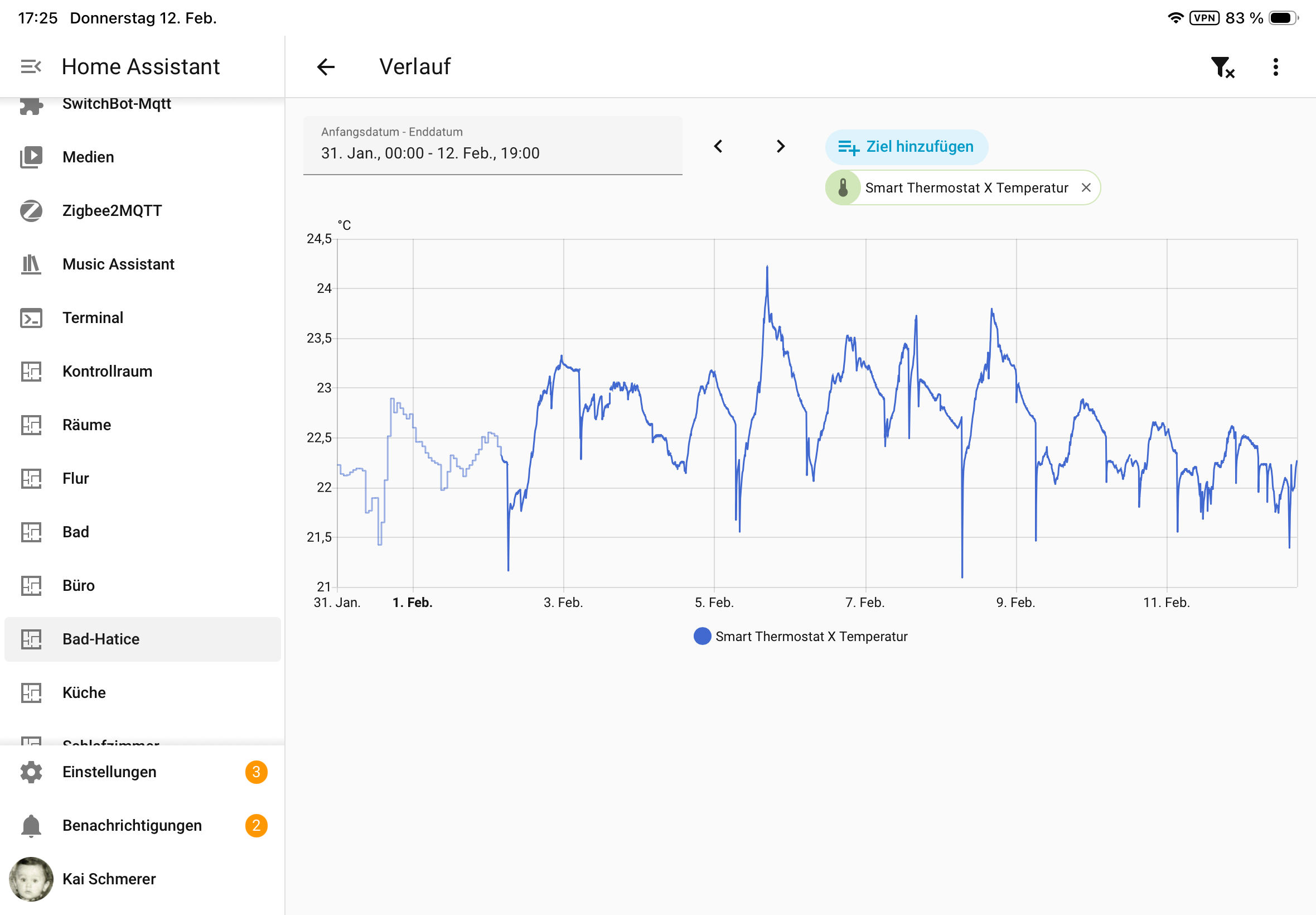The height and width of the screenshot is (915, 1316).
Task: Click the Benachrichtigungen bell icon
Action: tap(31, 826)
